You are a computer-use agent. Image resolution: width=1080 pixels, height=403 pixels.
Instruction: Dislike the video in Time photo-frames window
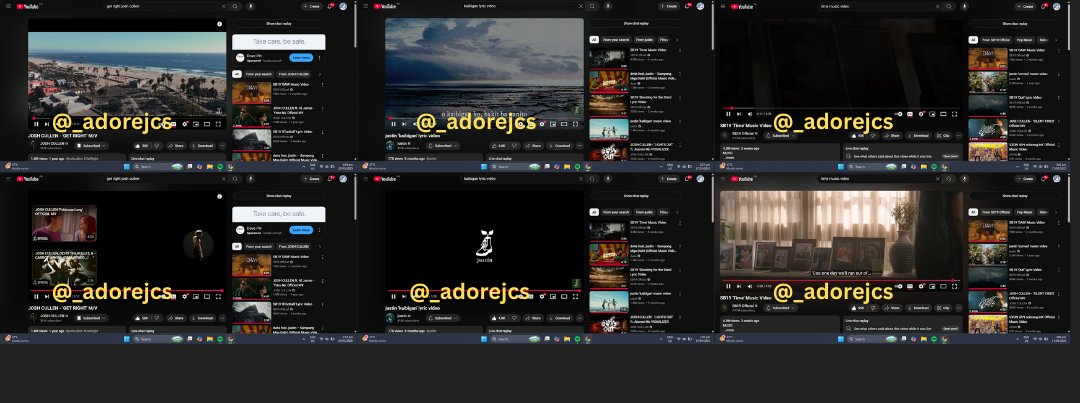click(873, 308)
